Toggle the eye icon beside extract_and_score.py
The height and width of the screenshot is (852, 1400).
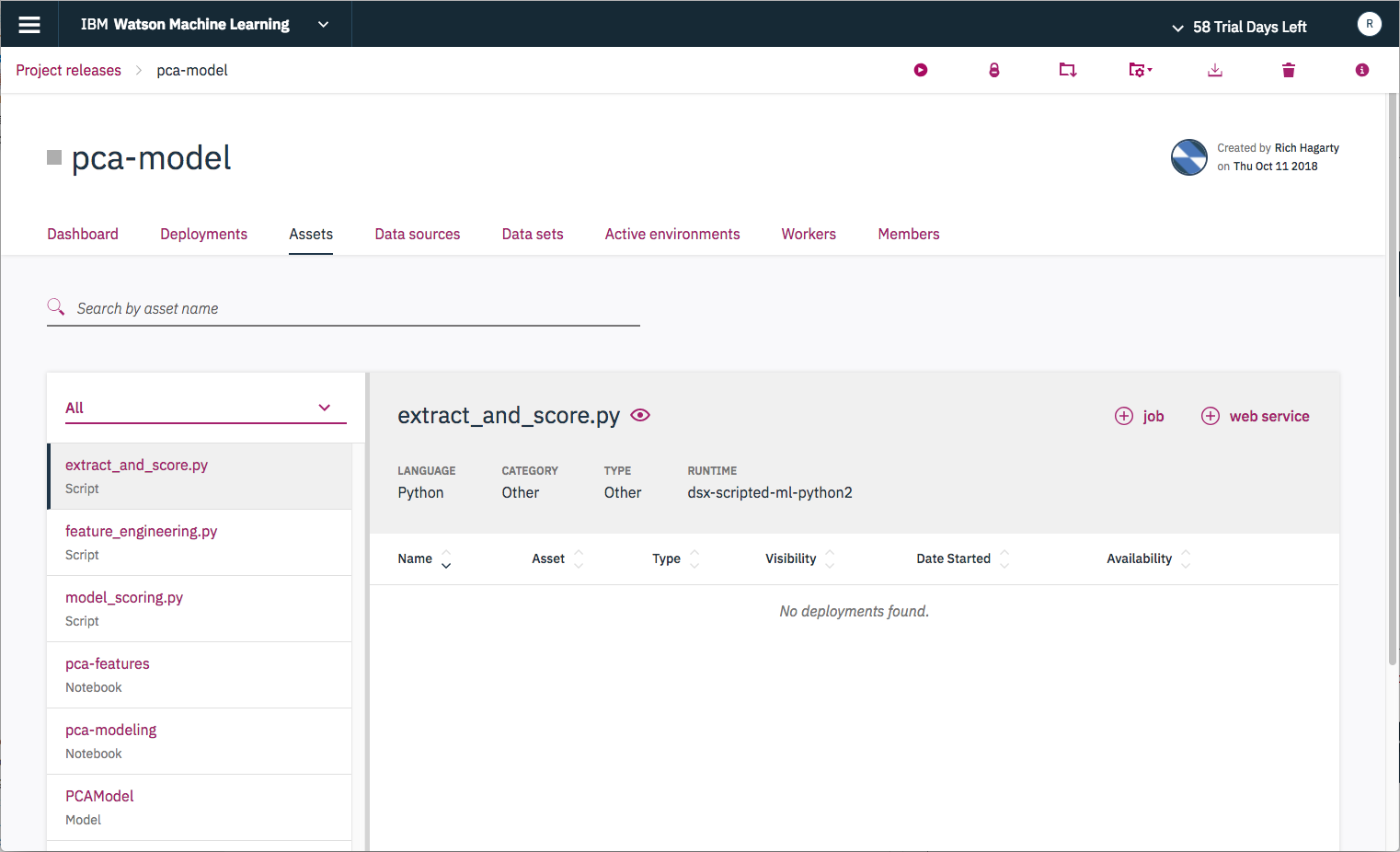[640, 415]
